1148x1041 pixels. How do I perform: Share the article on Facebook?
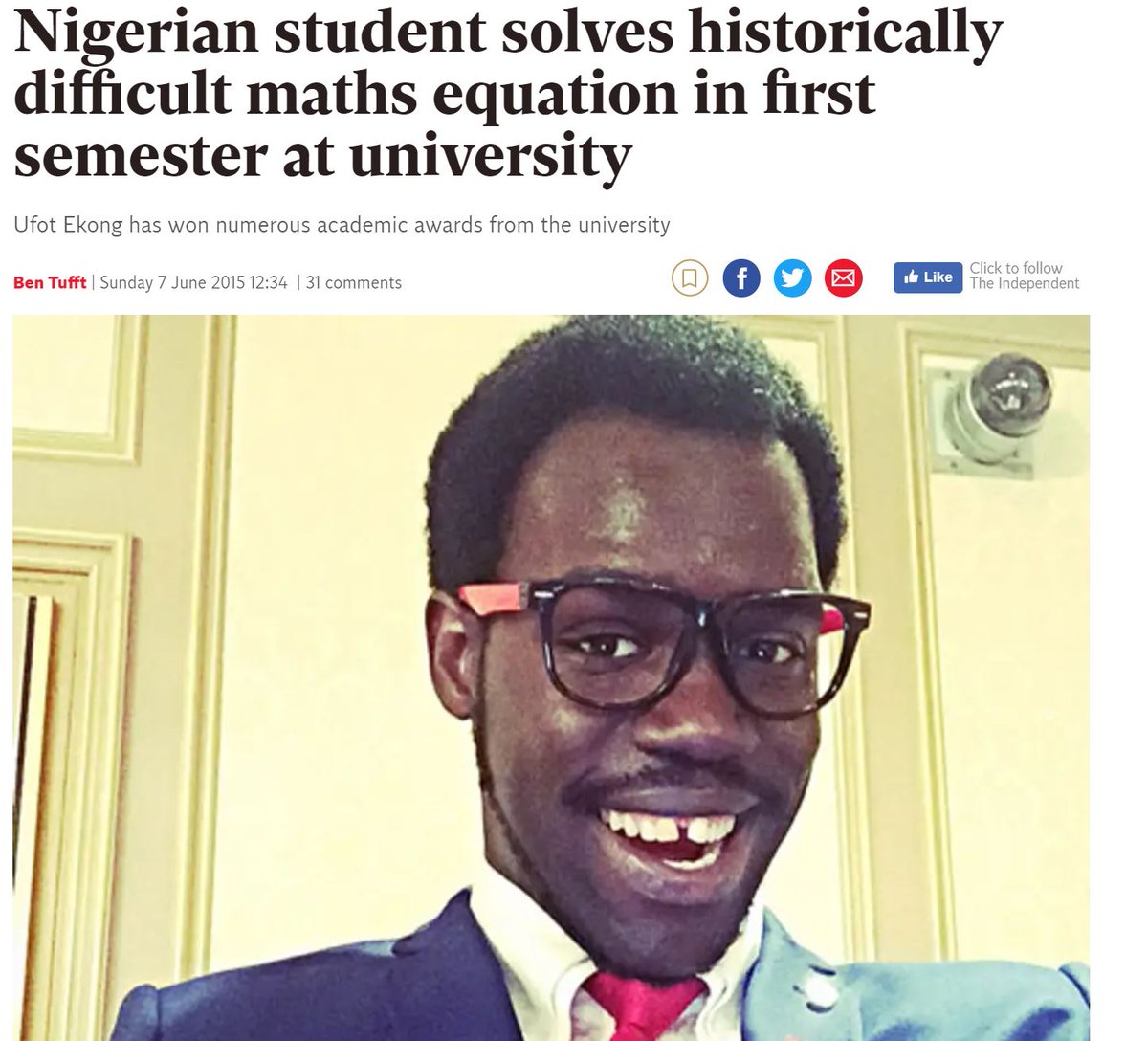(741, 278)
